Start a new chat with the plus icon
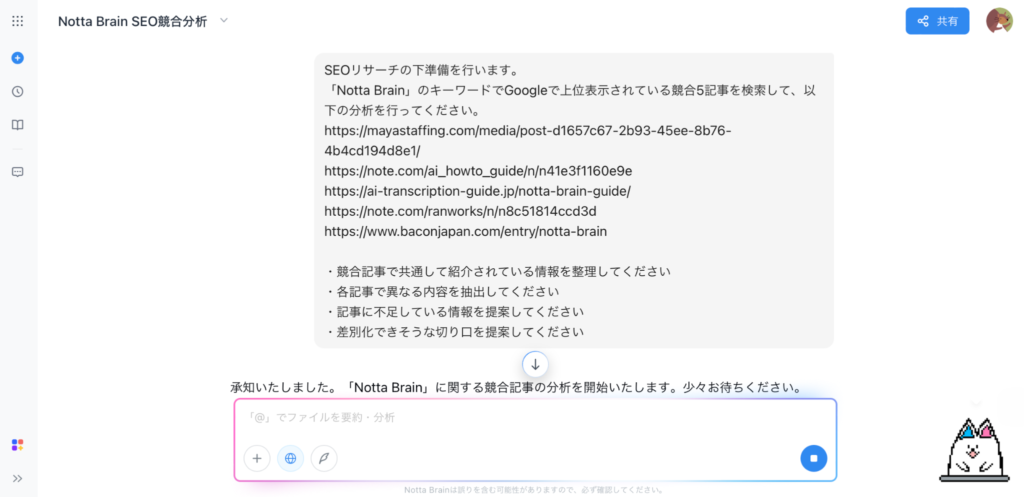 pos(18,57)
